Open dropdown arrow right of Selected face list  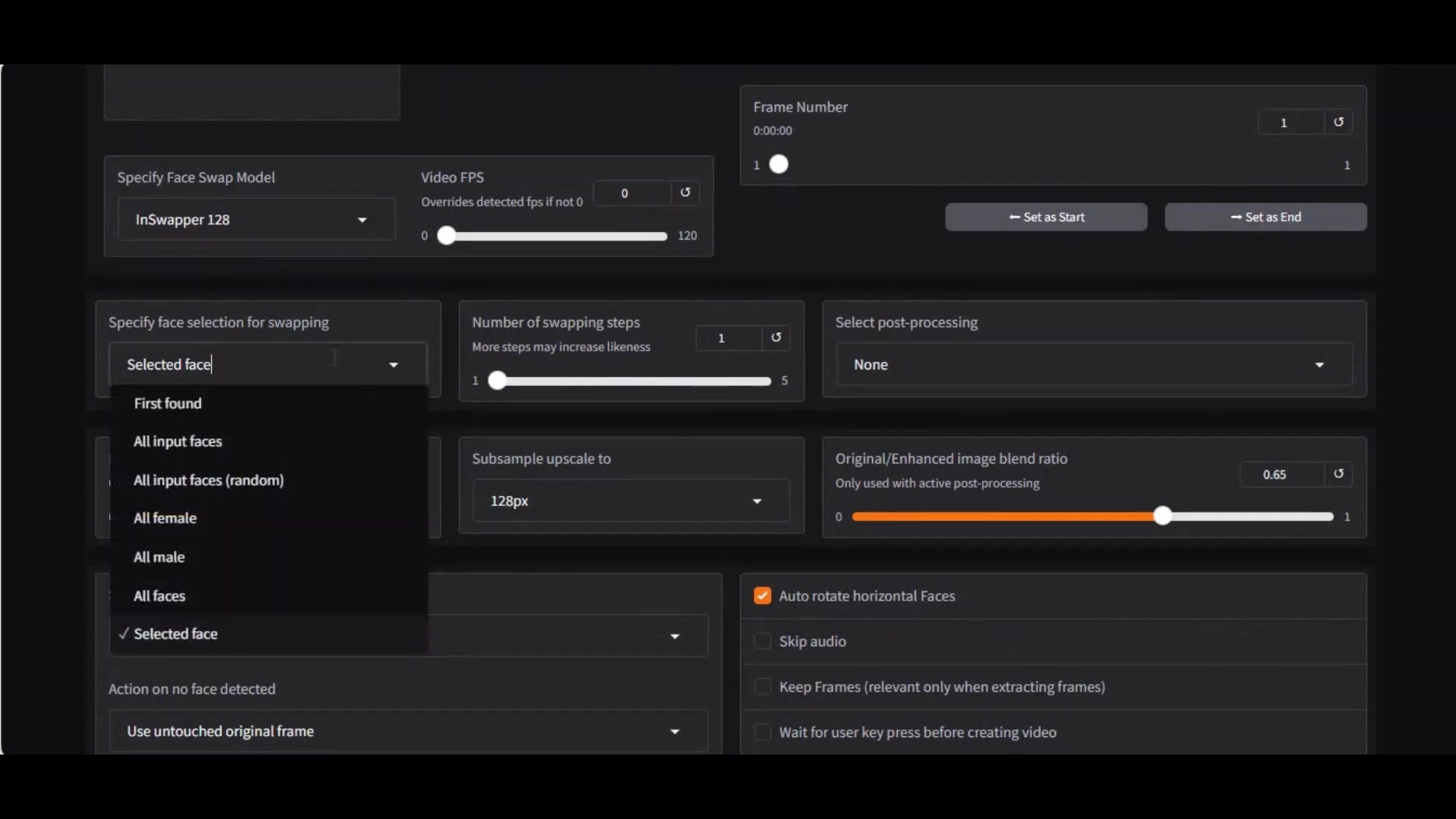pos(675,636)
